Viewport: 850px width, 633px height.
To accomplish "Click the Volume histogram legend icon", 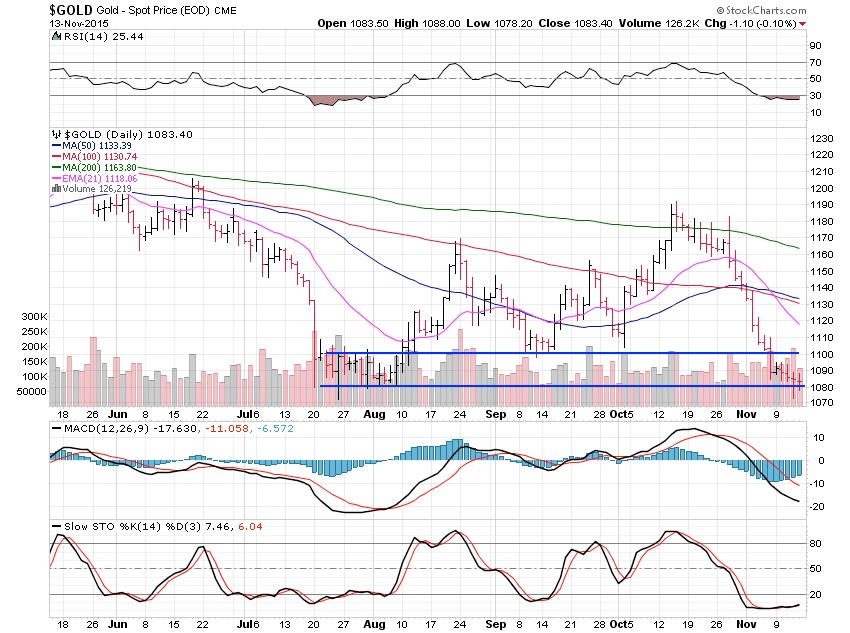I will tap(56, 189).
